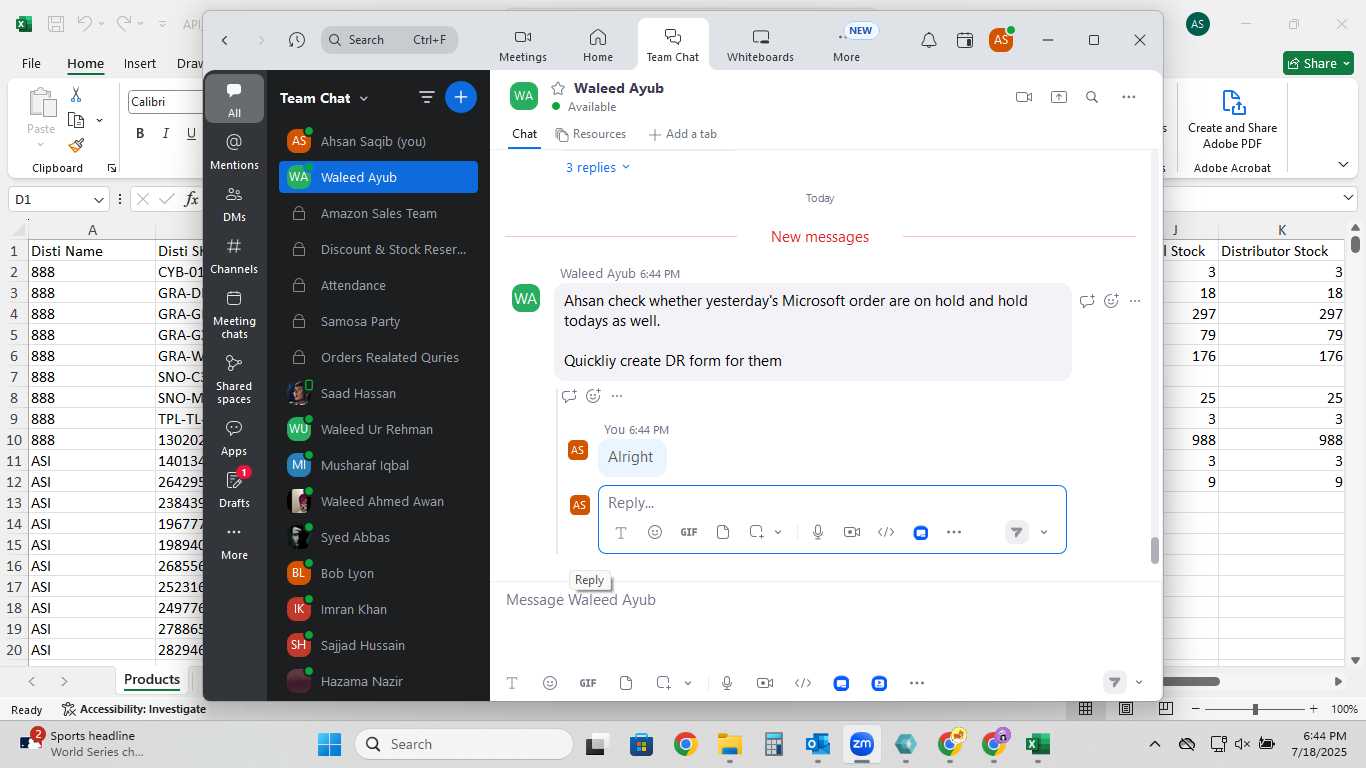Switch to Home tab in Zoom

(598, 45)
